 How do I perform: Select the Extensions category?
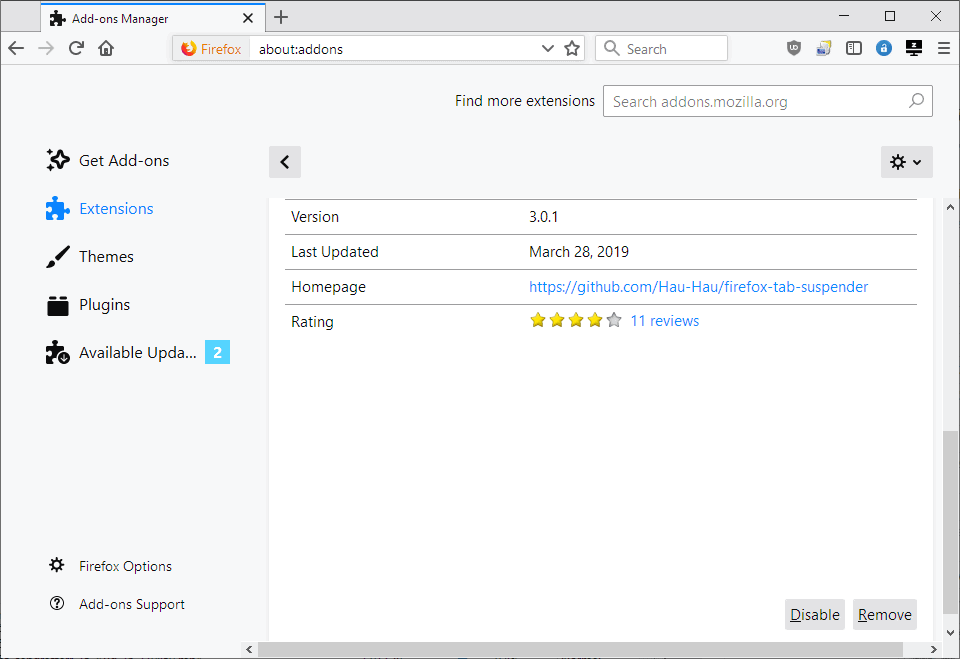click(116, 209)
